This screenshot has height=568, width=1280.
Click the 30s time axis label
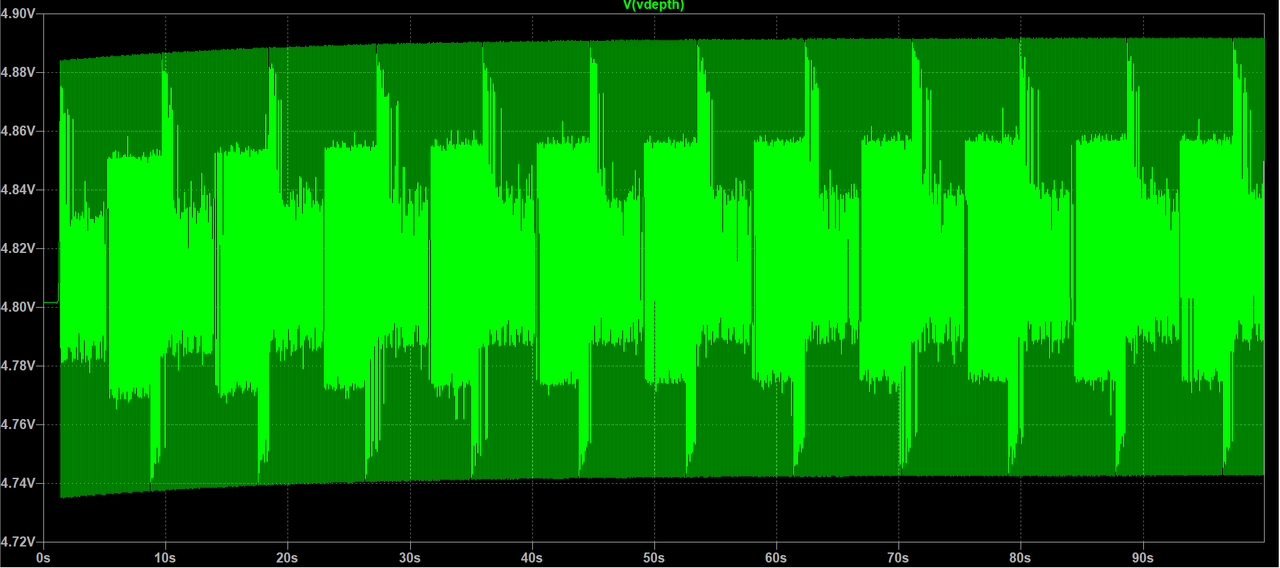pos(409,558)
